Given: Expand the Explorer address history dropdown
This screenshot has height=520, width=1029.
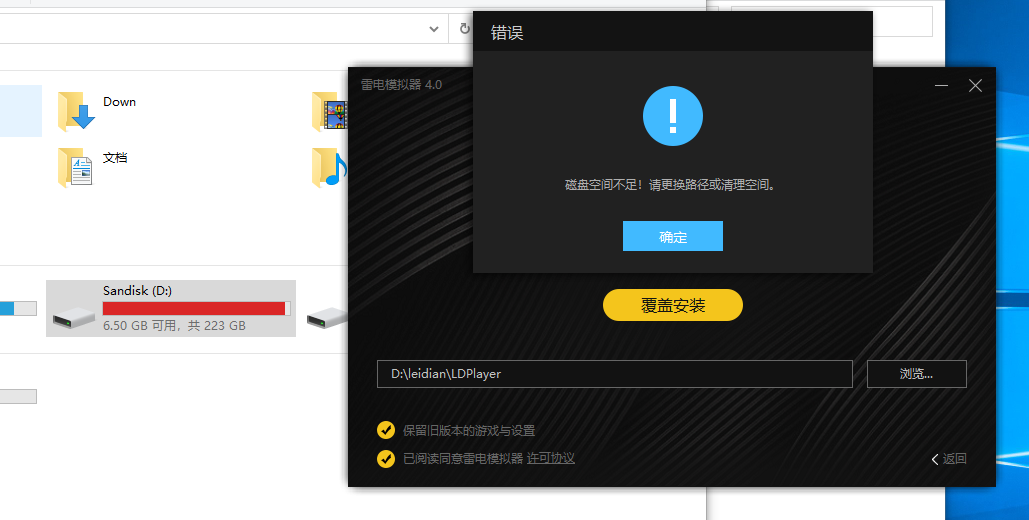Looking at the screenshot, I should 434,29.
